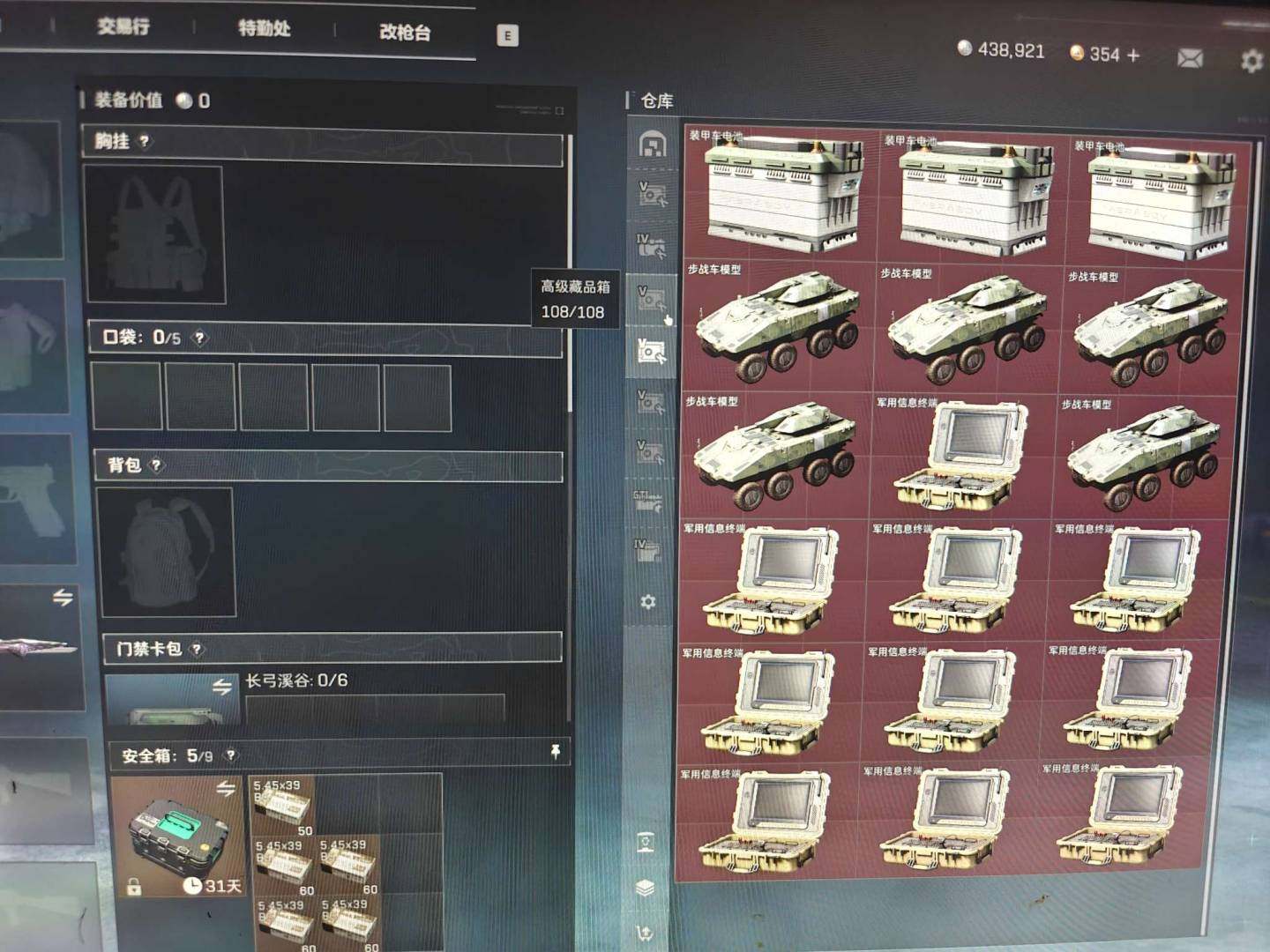Open the IV container tab below GT tab
The image size is (1270, 952).
coord(647,551)
